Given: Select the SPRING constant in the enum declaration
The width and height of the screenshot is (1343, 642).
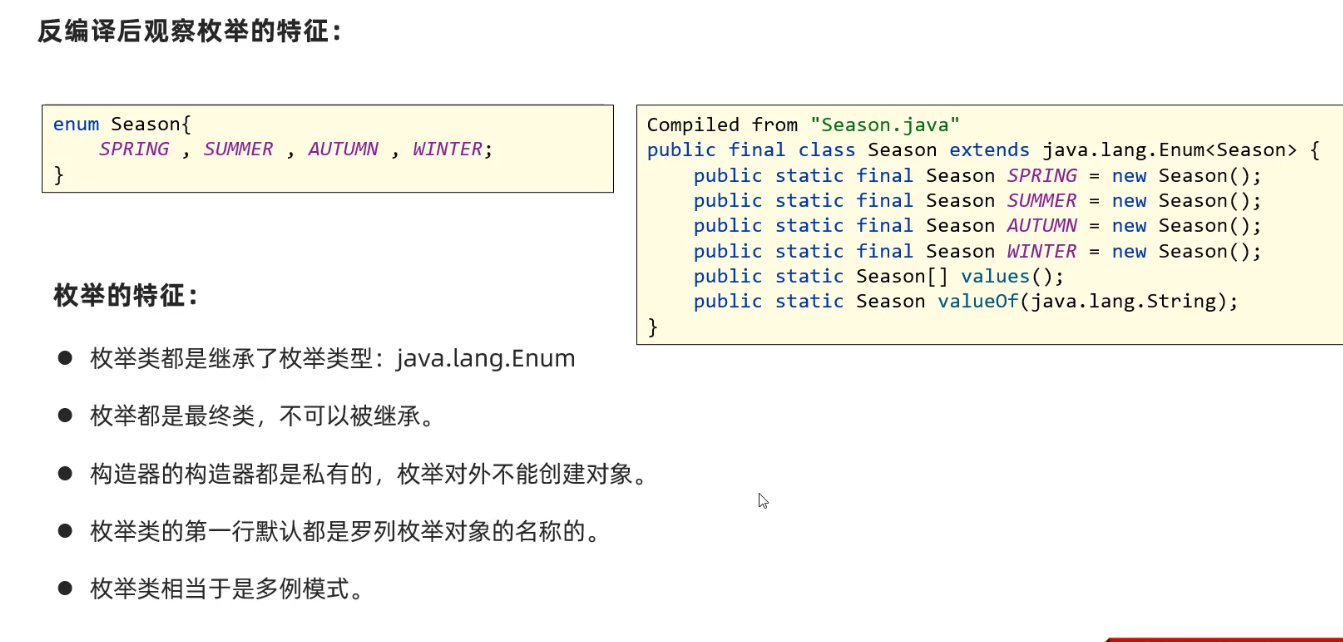Looking at the screenshot, I should (x=134, y=149).
